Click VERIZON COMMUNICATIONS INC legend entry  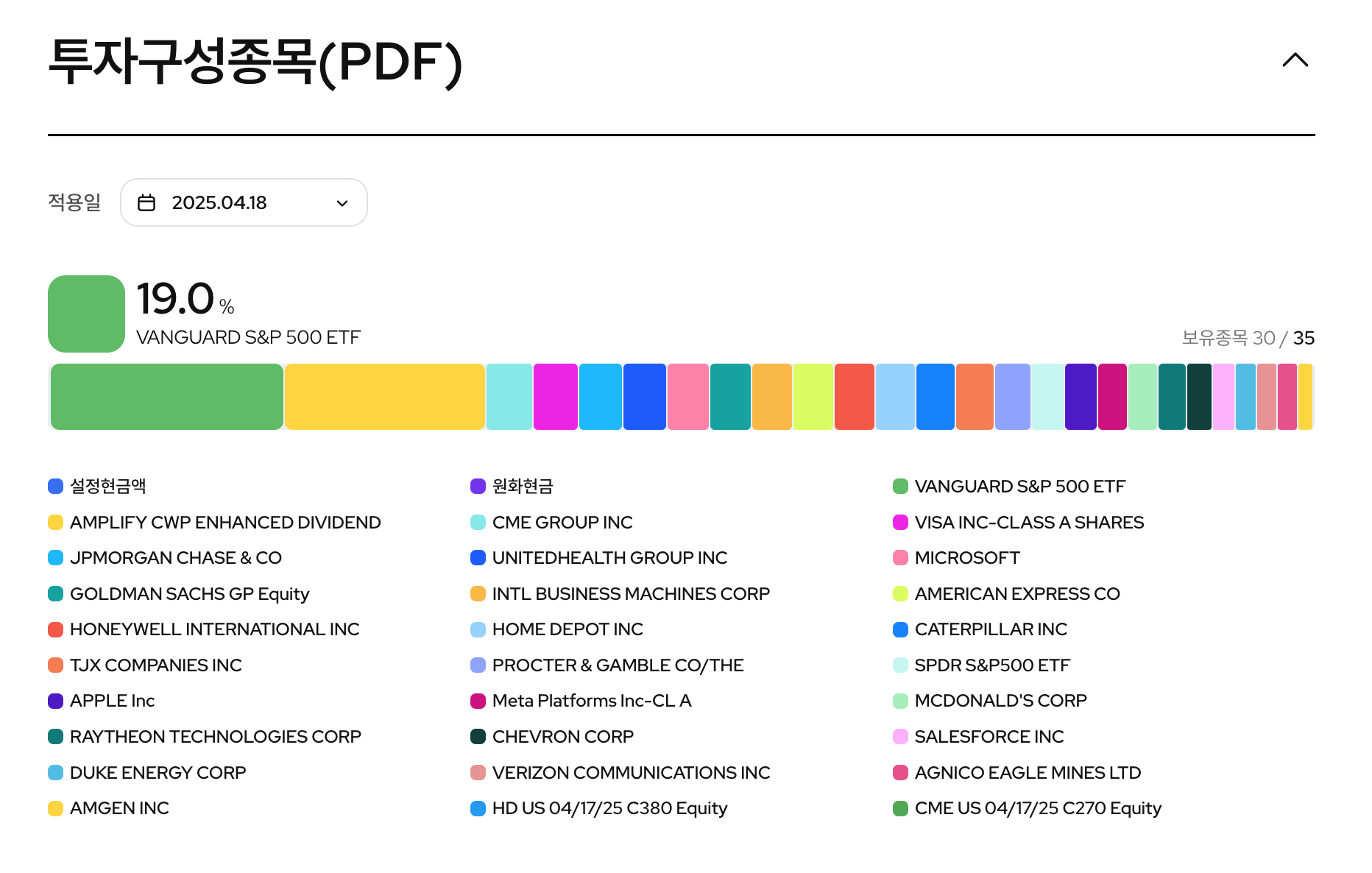point(620,773)
